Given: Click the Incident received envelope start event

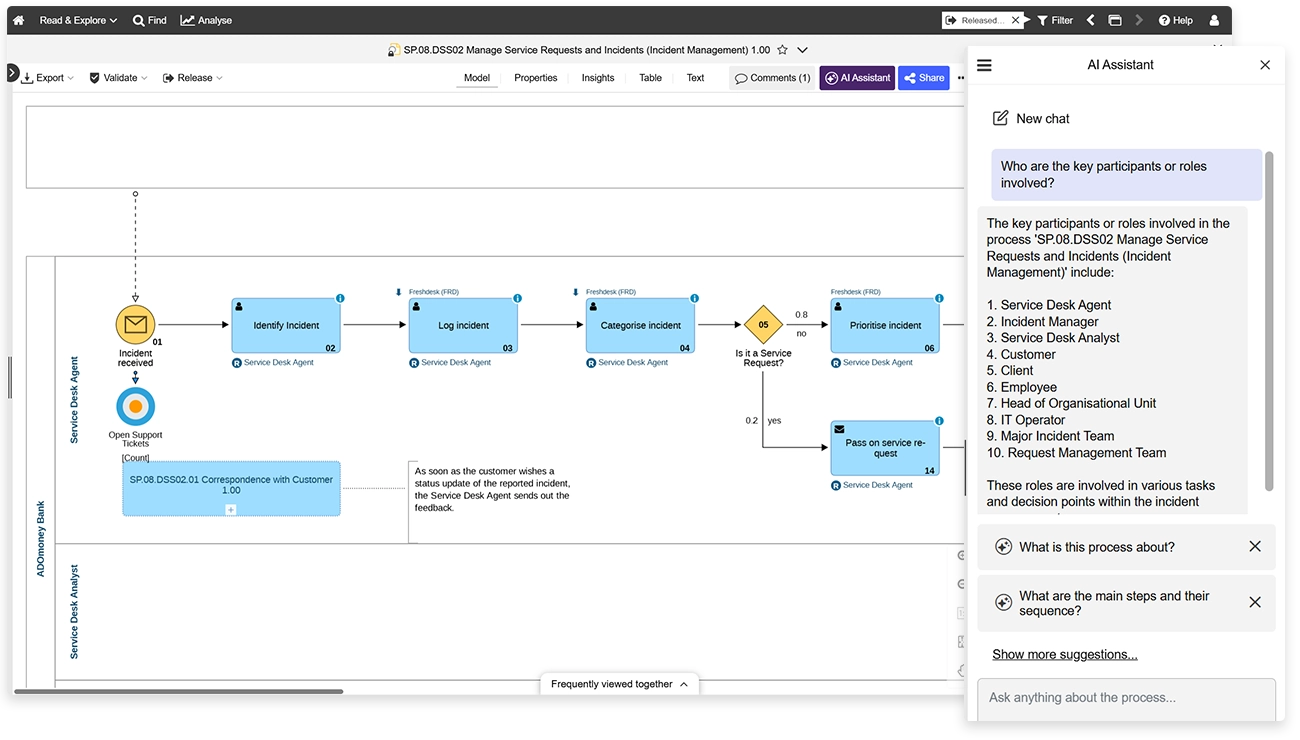Looking at the screenshot, I should coord(135,324).
